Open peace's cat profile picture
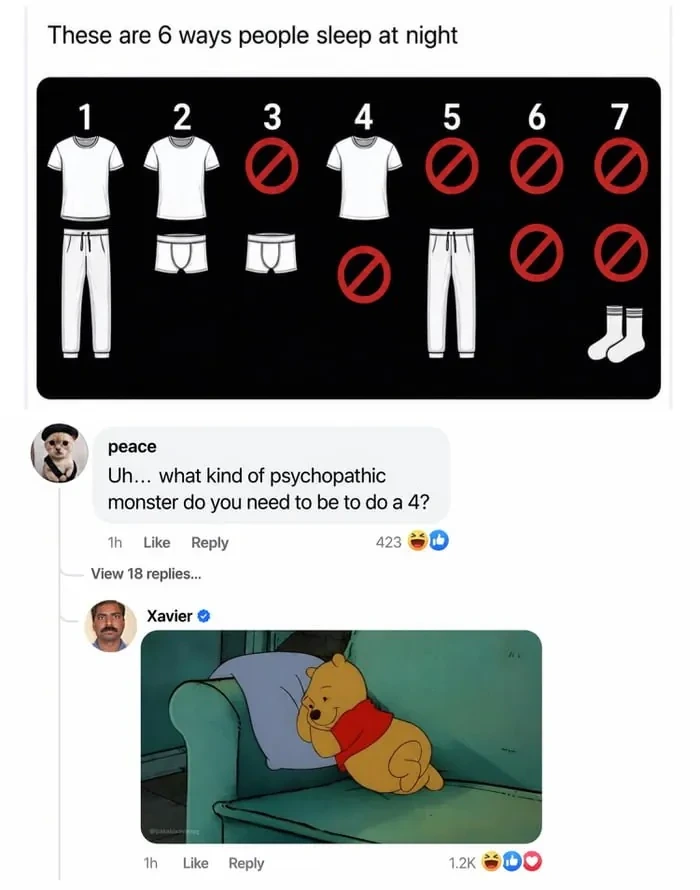Image resolution: width=700 pixels, height=890 pixels. click(x=59, y=453)
